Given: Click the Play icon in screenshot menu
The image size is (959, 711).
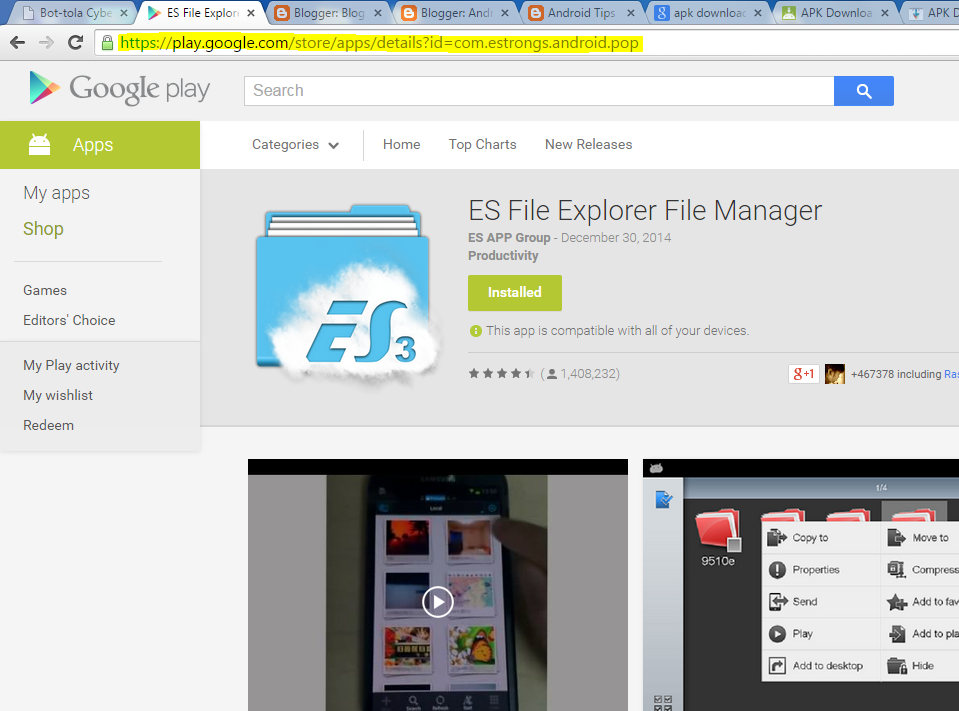Looking at the screenshot, I should click(777, 633).
